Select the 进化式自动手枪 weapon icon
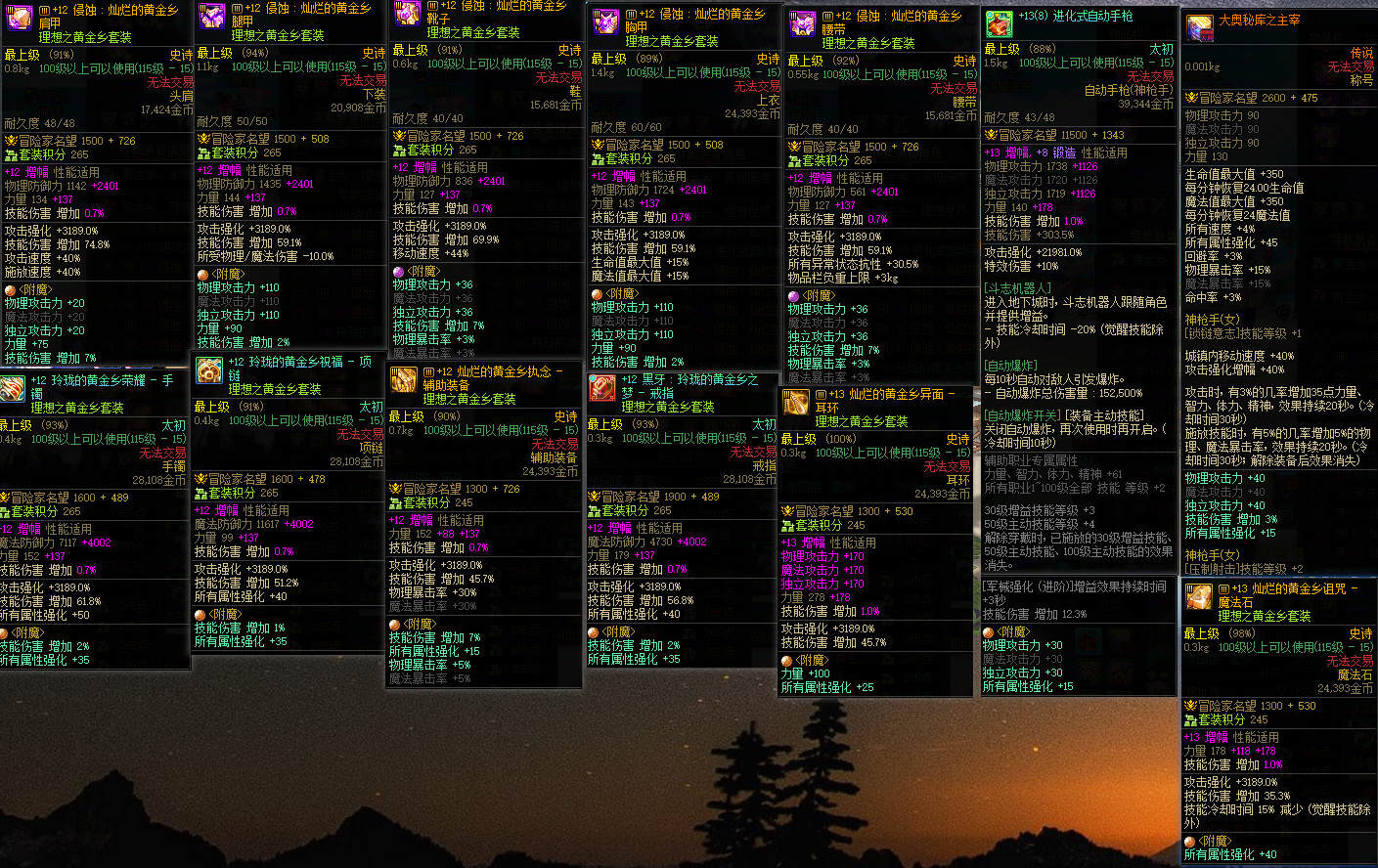 tap(999, 23)
